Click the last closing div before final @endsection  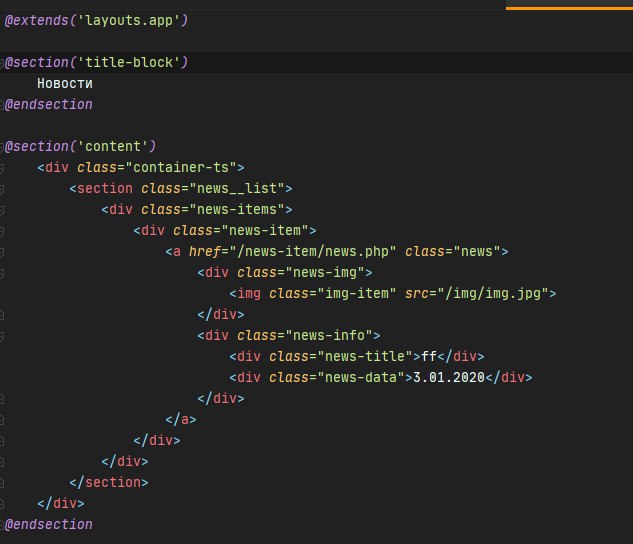coord(61,503)
